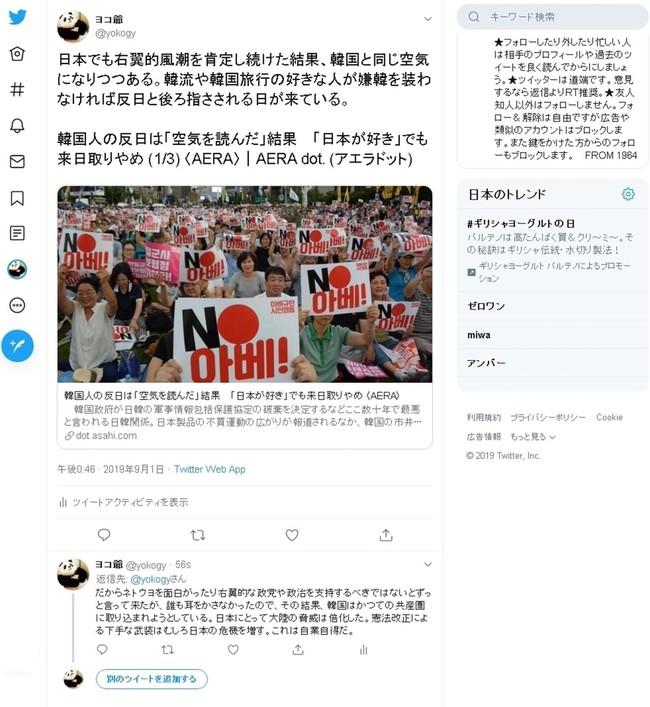Like the main tweet with heart icon
Viewport: 650px width, 707px height.
[x=292, y=535]
